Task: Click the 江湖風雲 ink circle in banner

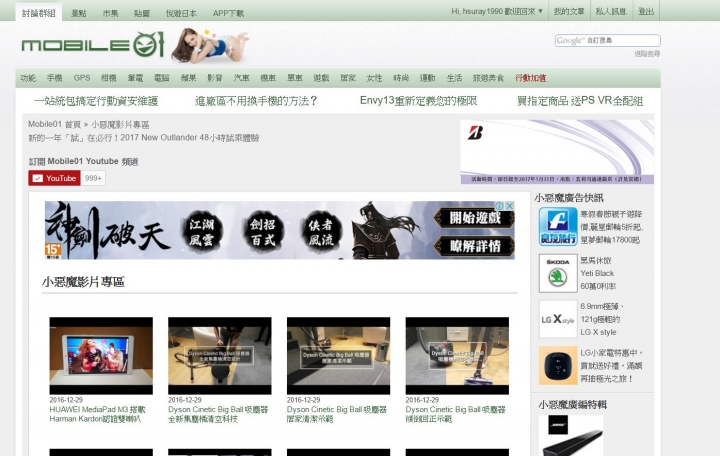Action: pos(202,232)
